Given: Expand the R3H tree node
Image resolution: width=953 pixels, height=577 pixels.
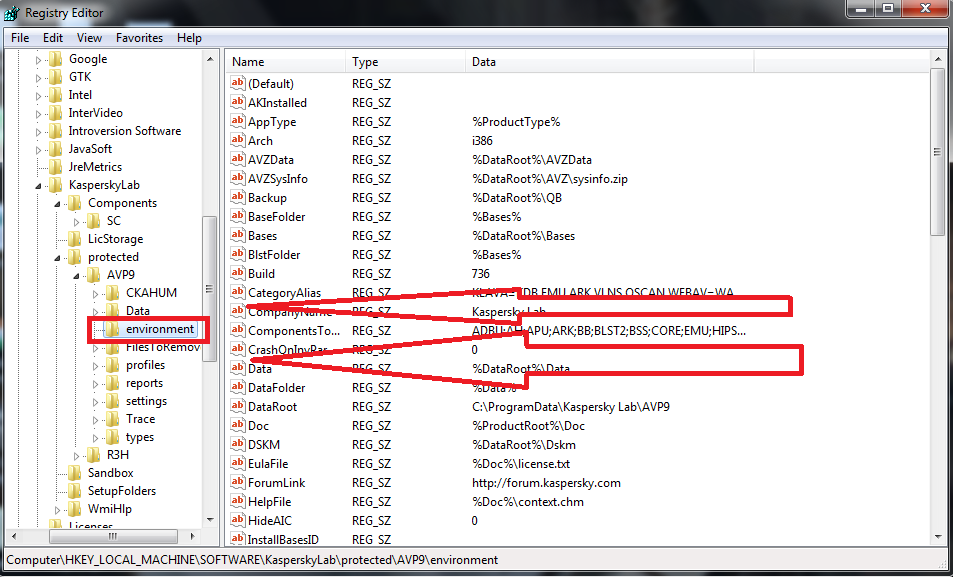Looking at the screenshot, I should point(77,455).
